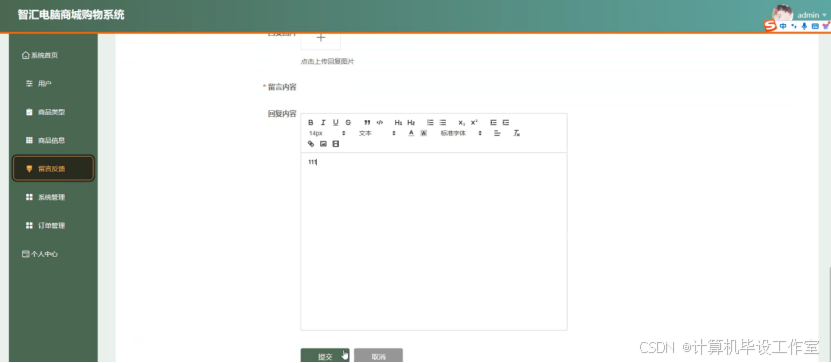Apply Heading 2 style
Viewport: 831px width, 363px height.
pos(411,122)
